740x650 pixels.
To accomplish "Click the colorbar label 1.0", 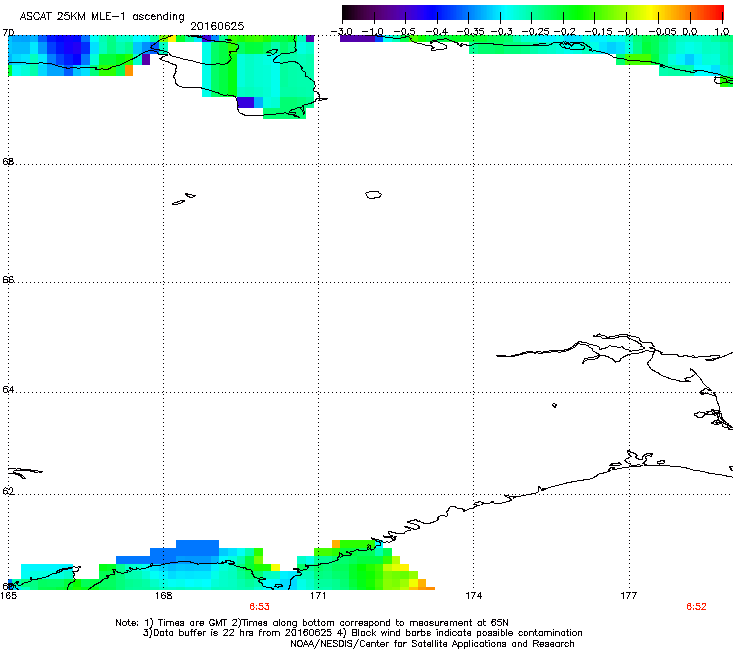I will [722, 32].
